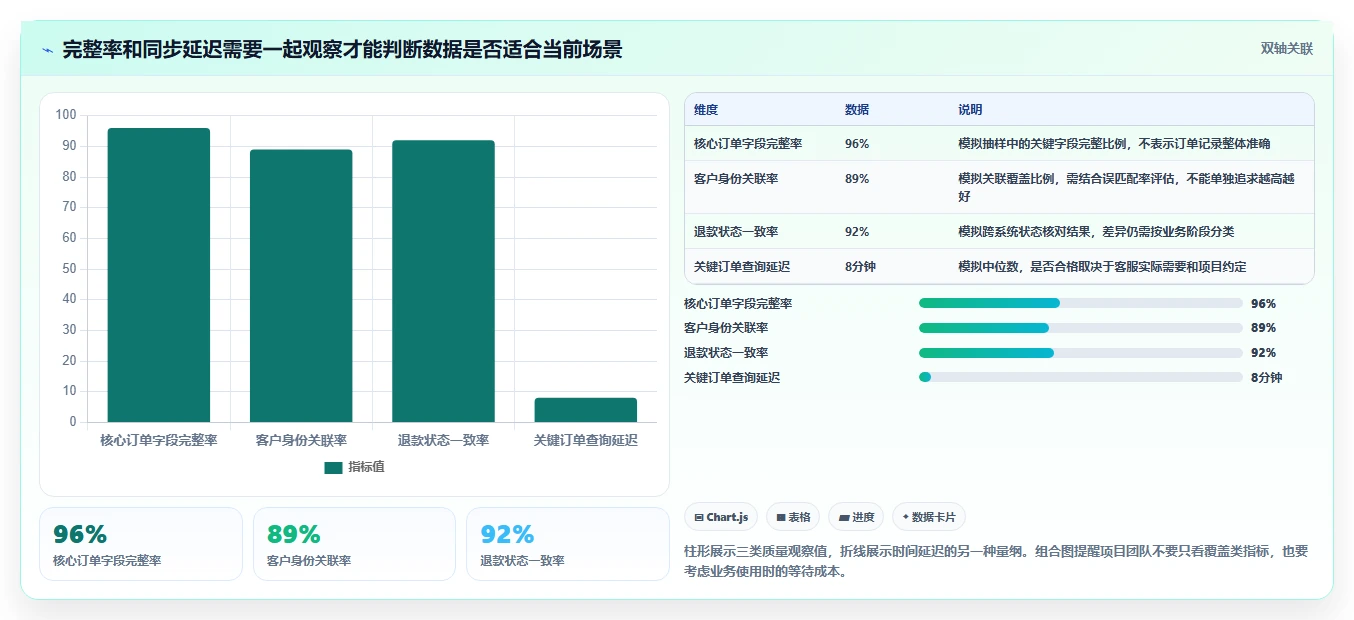
Task: Click description starting 模拟中位数
Action: 1102,267
